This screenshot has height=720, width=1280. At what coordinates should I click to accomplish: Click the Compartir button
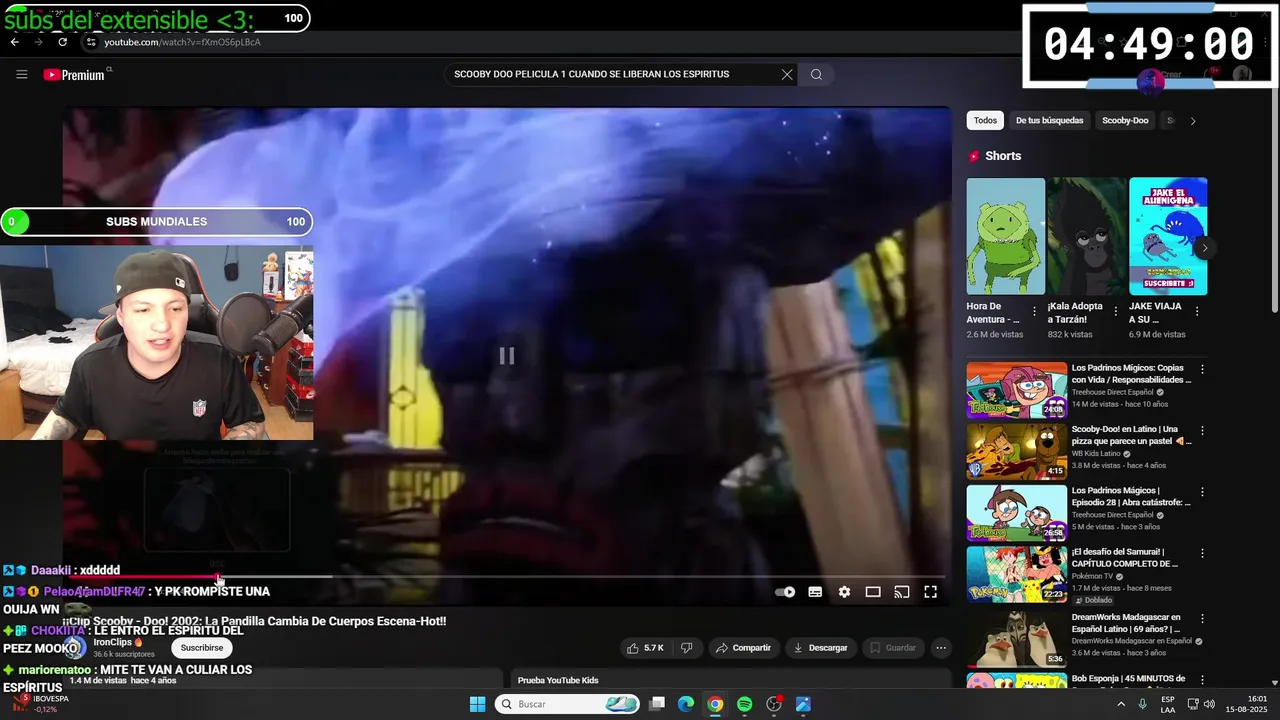(x=743, y=648)
